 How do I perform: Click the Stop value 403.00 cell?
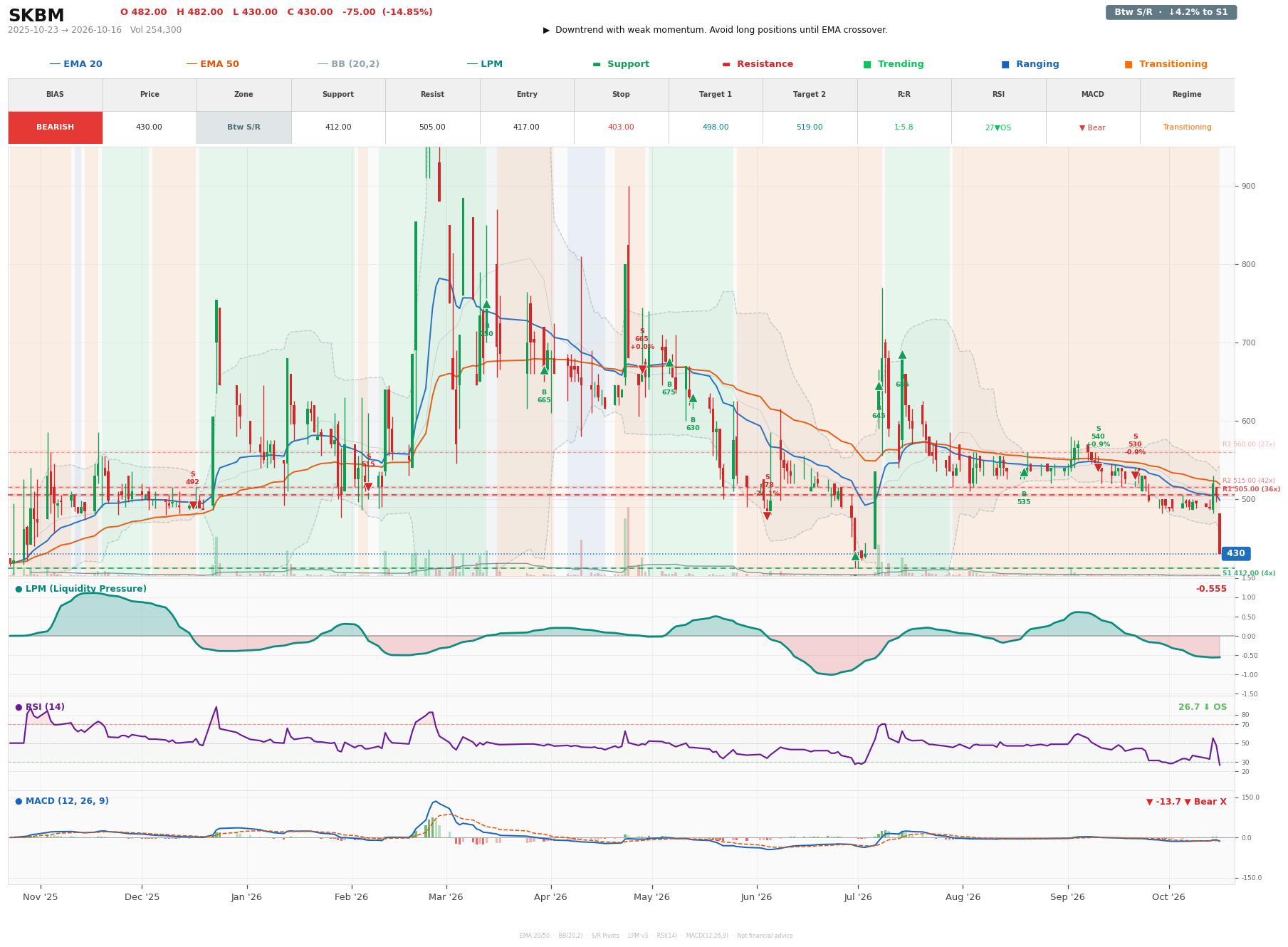(621, 127)
